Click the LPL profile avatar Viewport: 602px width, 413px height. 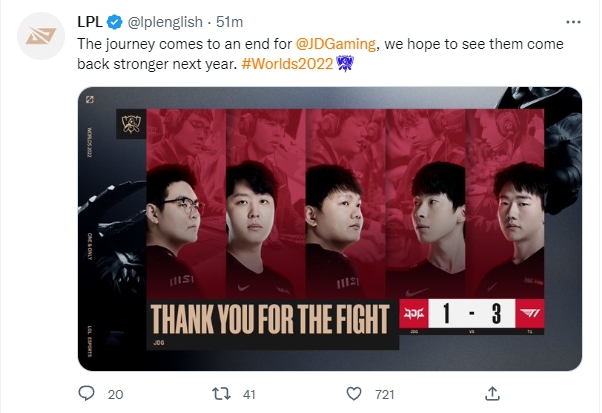click(41, 36)
